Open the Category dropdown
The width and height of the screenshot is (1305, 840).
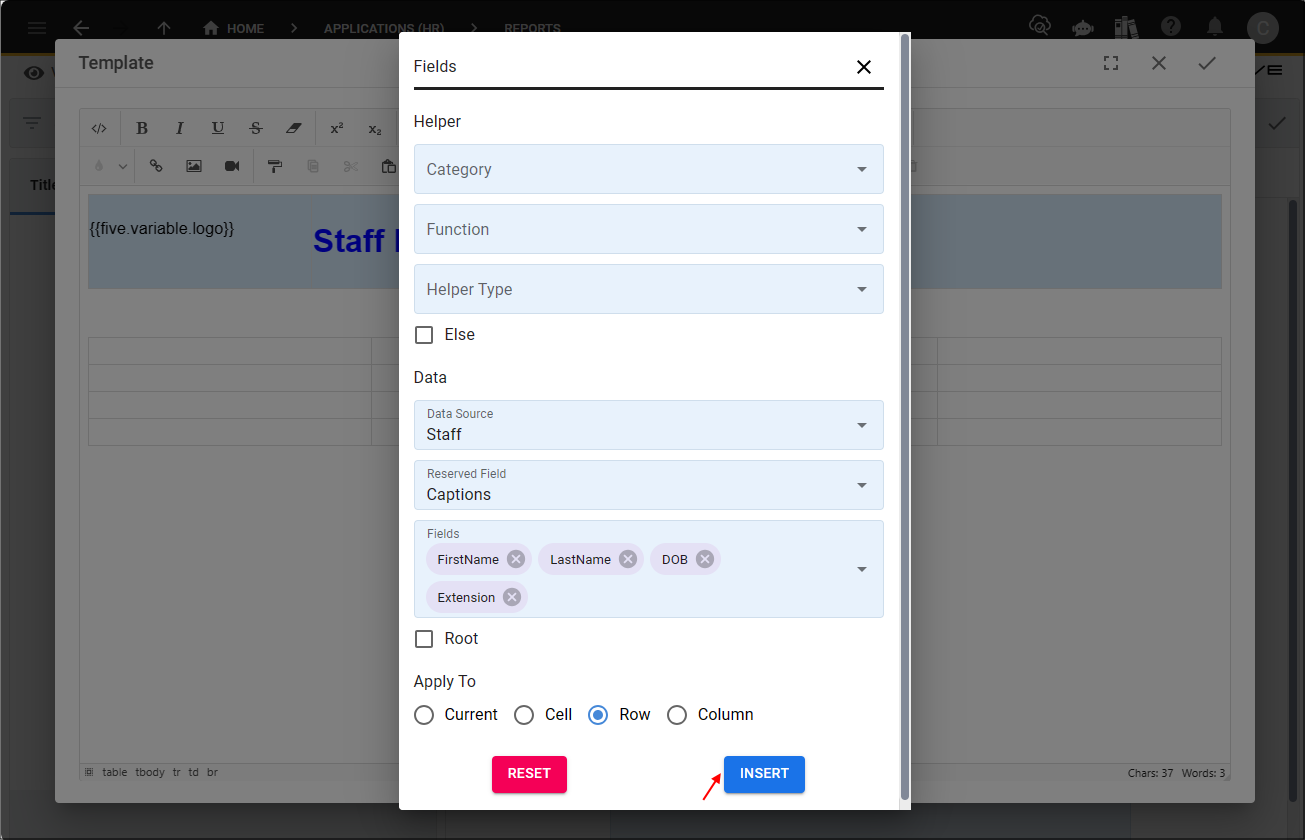pyautogui.click(x=648, y=169)
